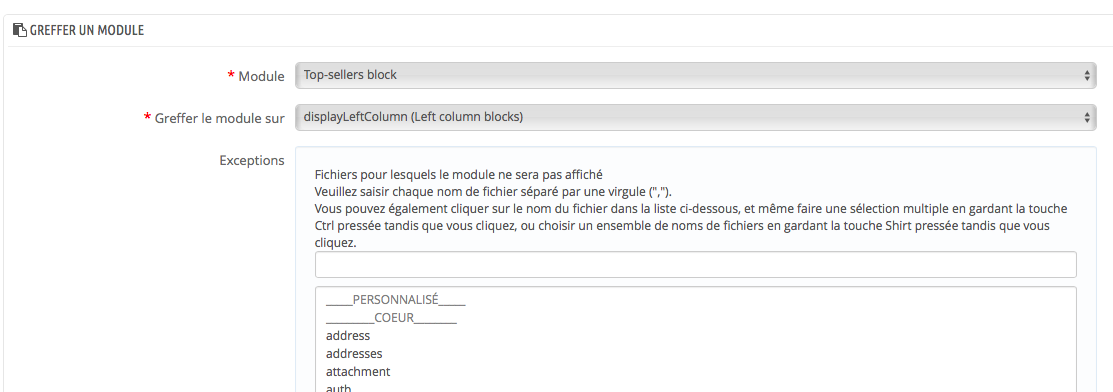Open the Module dropdown showing Top-sellers block
1113x392 pixels.
click(696, 75)
